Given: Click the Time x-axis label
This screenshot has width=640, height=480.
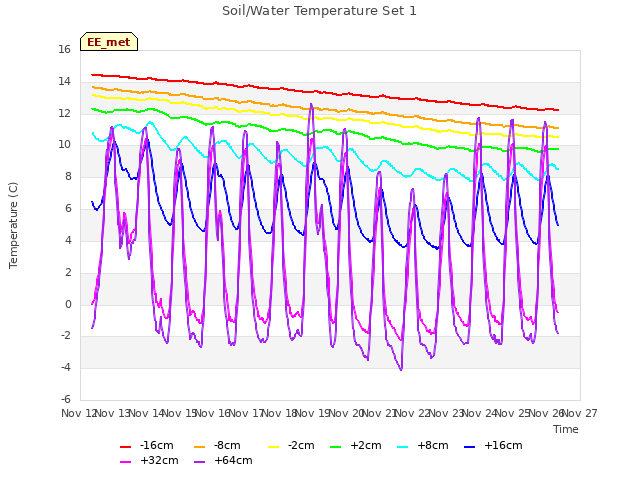Looking at the screenshot, I should (566, 429).
